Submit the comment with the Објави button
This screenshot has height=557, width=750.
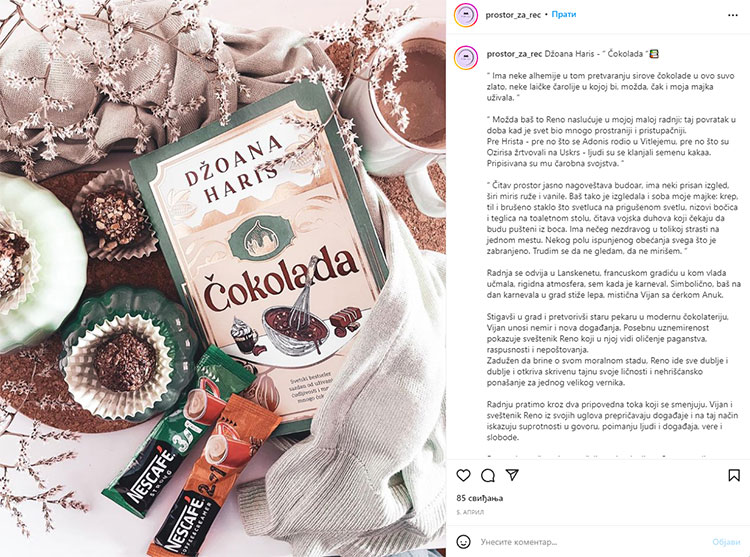(726, 542)
